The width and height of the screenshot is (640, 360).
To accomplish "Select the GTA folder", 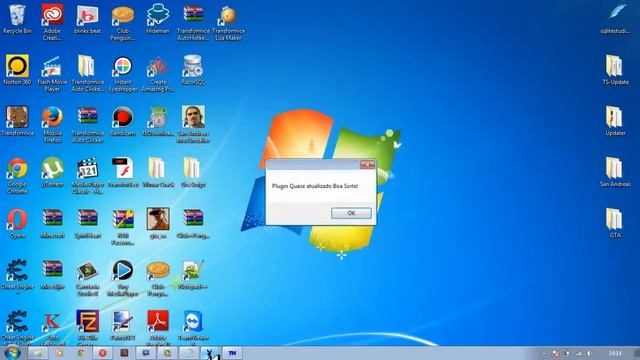I will 616,224.
